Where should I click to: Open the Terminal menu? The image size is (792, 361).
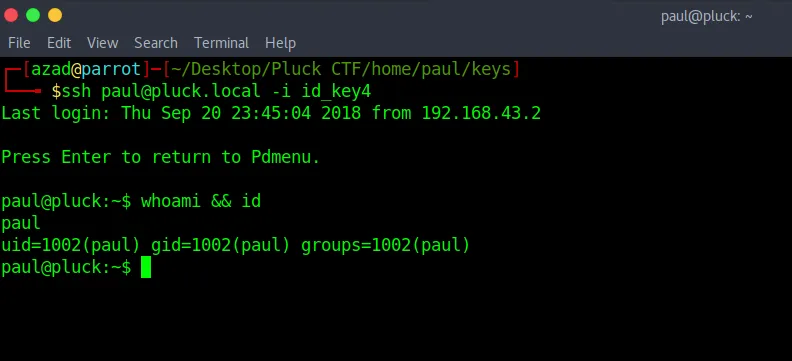tap(221, 43)
